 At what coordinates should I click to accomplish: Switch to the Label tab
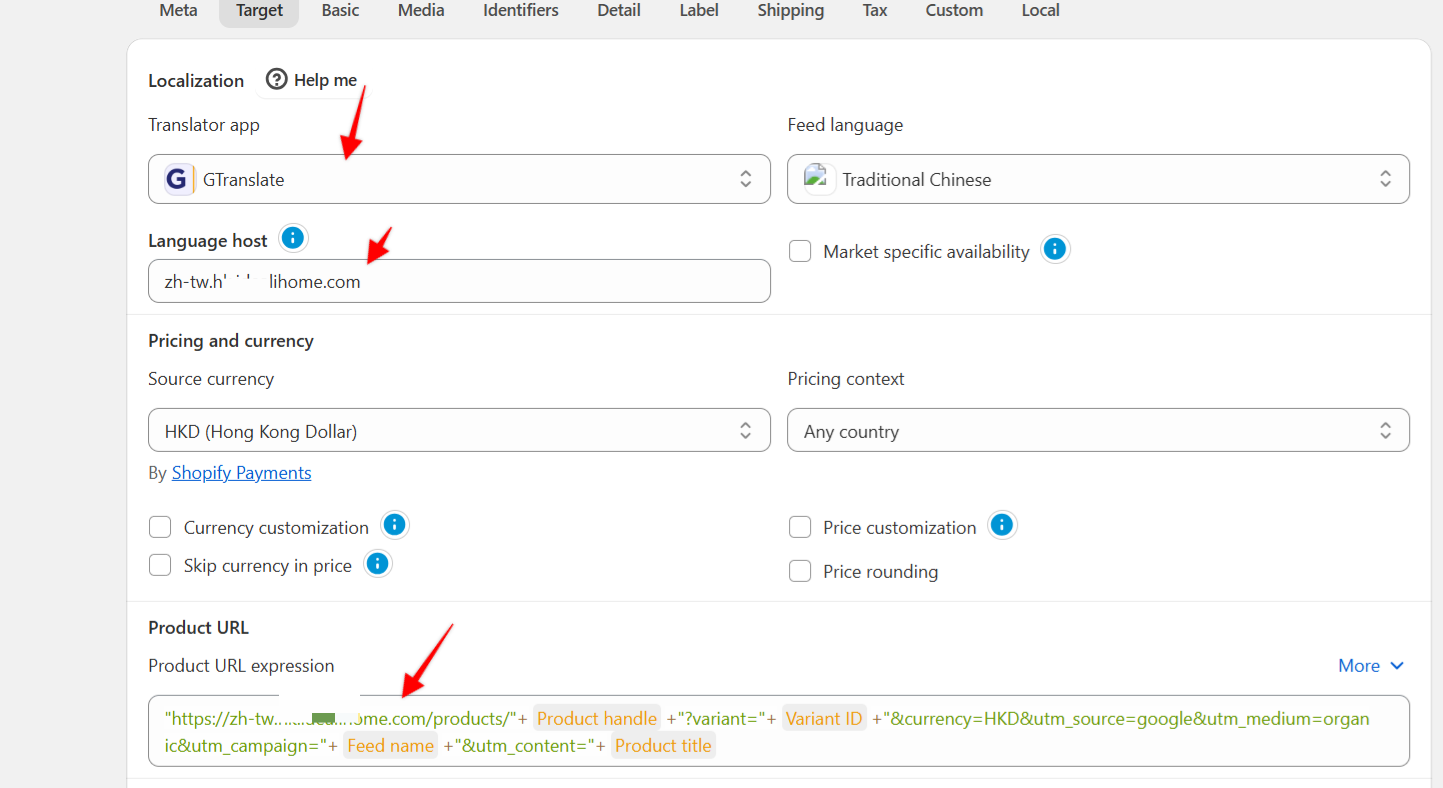(x=699, y=10)
